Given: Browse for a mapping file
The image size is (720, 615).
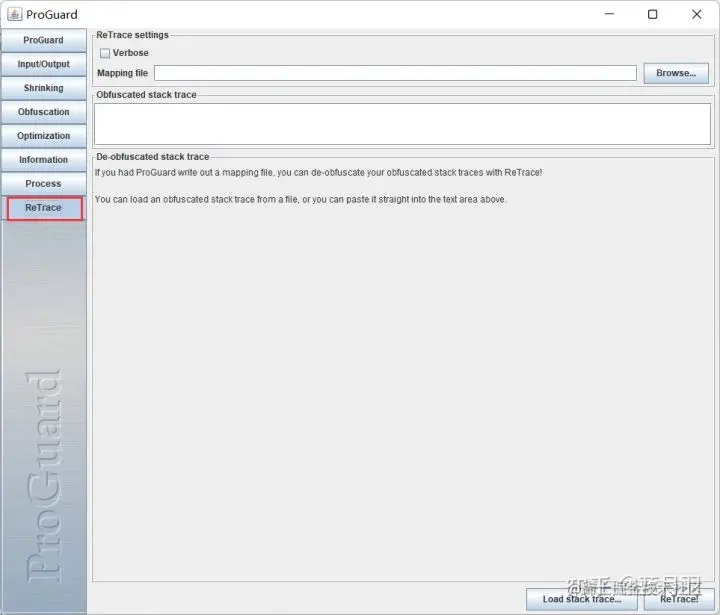Looking at the screenshot, I should [676, 73].
